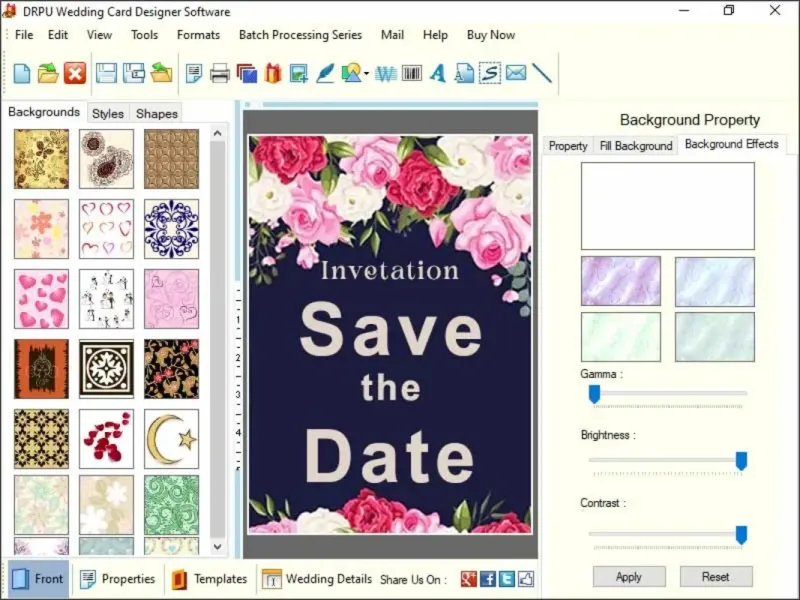Share on Facebook icon

tap(488, 579)
